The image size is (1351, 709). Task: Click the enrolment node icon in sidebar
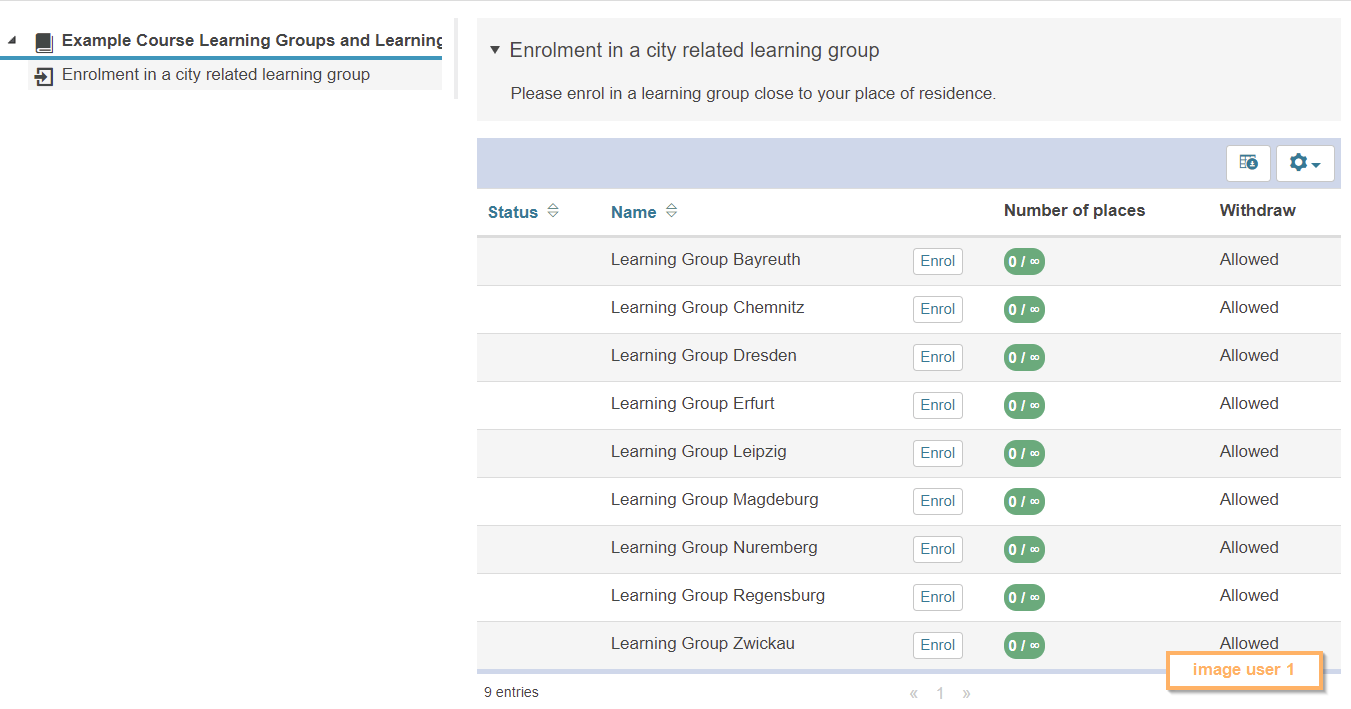tap(44, 76)
